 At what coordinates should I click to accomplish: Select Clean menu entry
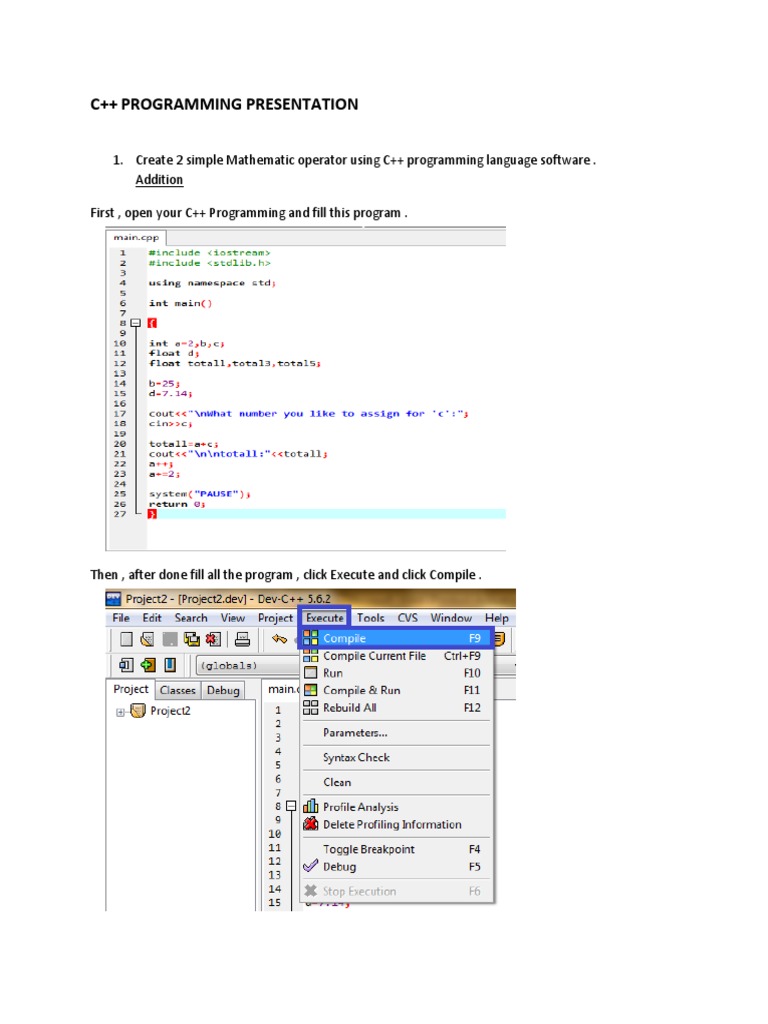coord(396,782)
